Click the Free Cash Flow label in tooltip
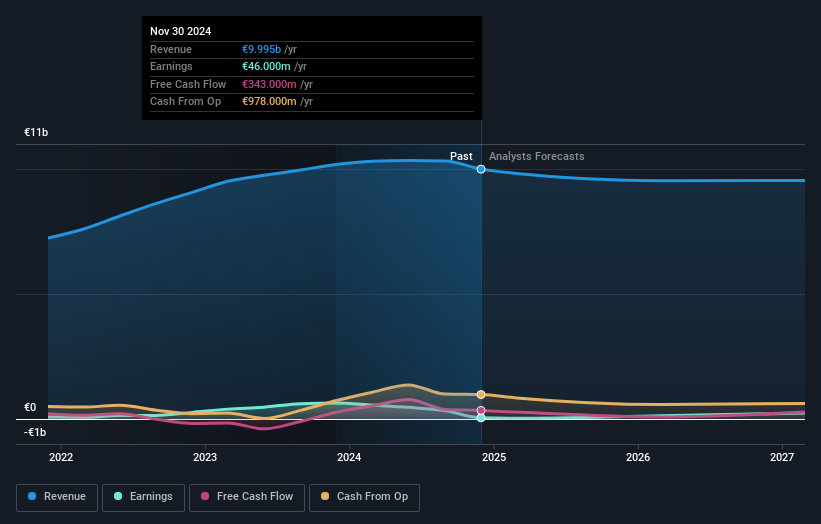 pos(188,84)
